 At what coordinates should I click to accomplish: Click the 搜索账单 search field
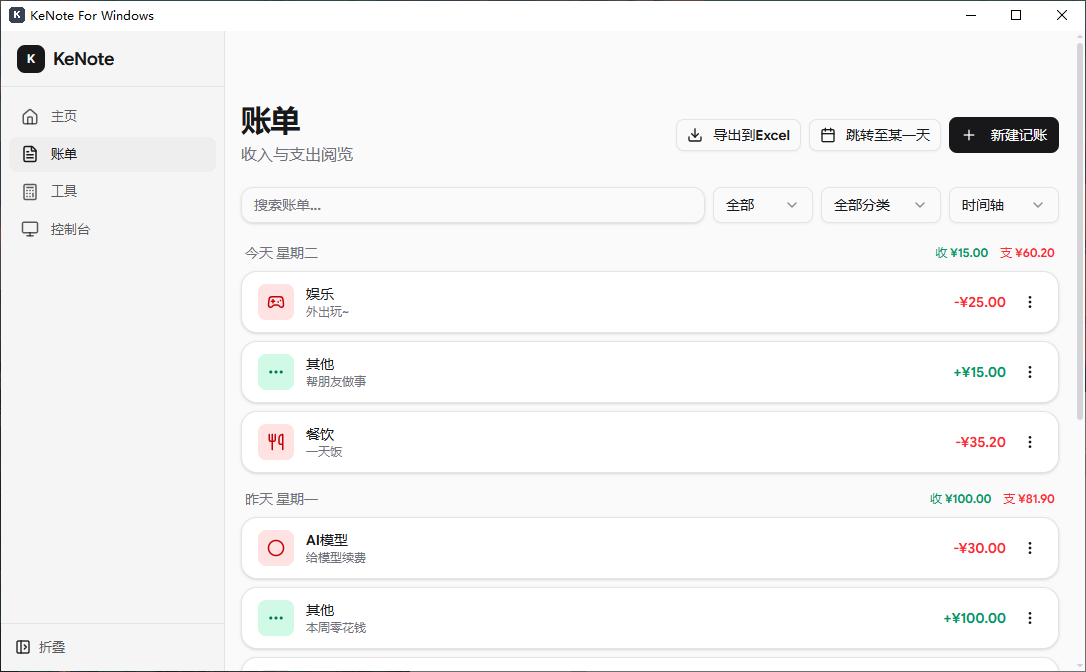(x=472, y=205)
